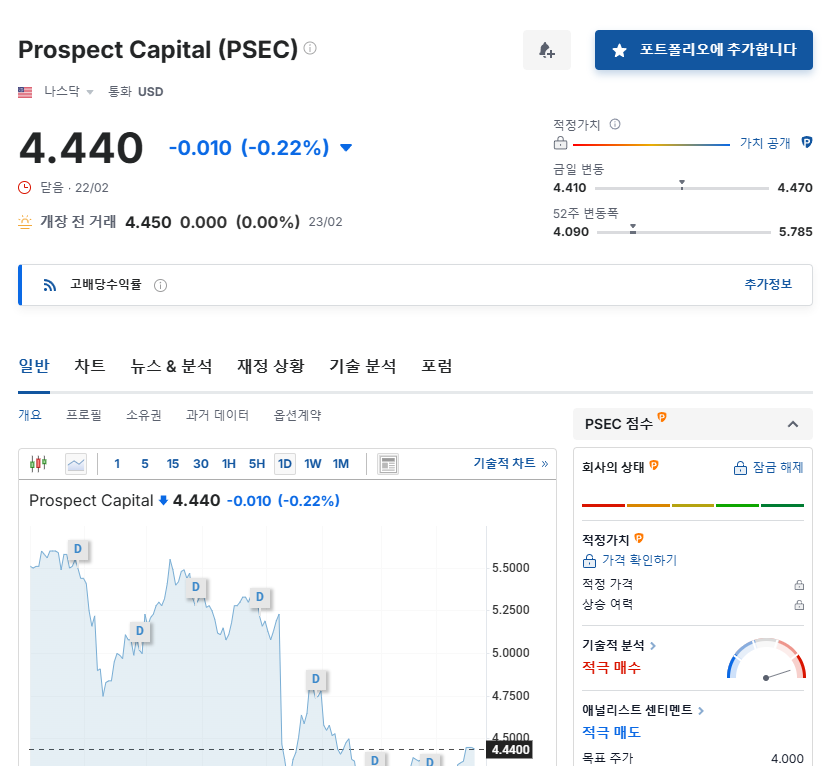The width and height of the screenshot is (833, 766).
Task: Click info icon next to 고배당수익률
Action: pos(160,286)
